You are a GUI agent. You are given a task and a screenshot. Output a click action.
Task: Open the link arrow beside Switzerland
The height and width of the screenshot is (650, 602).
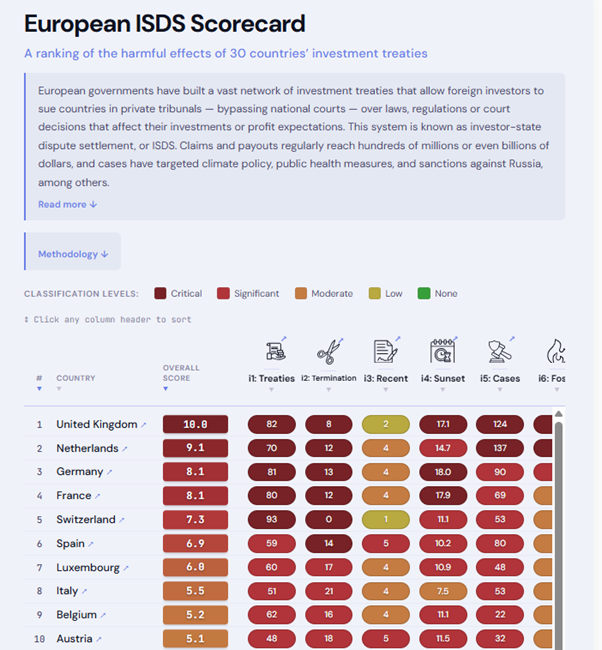pos(124,520)
